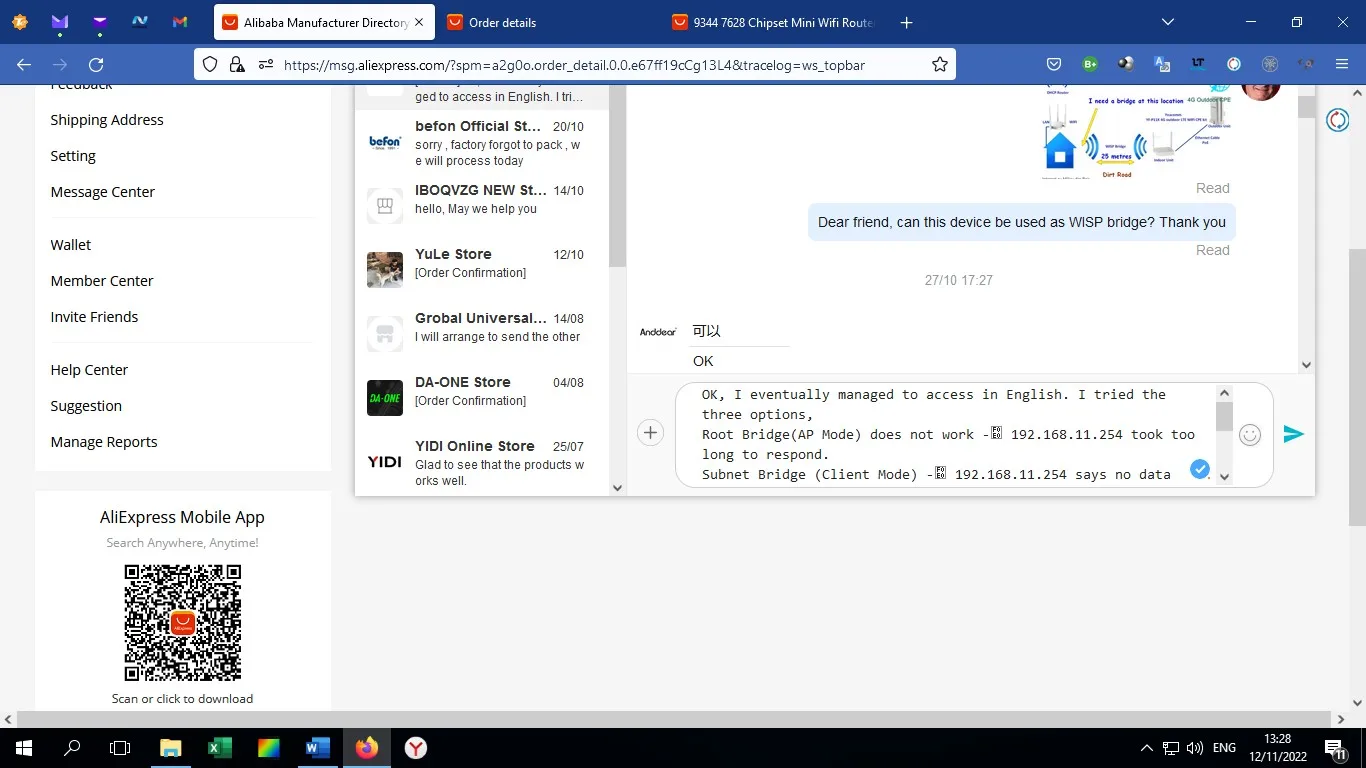
Task: Open Manage Reports
Action: [x=104, y=442]
